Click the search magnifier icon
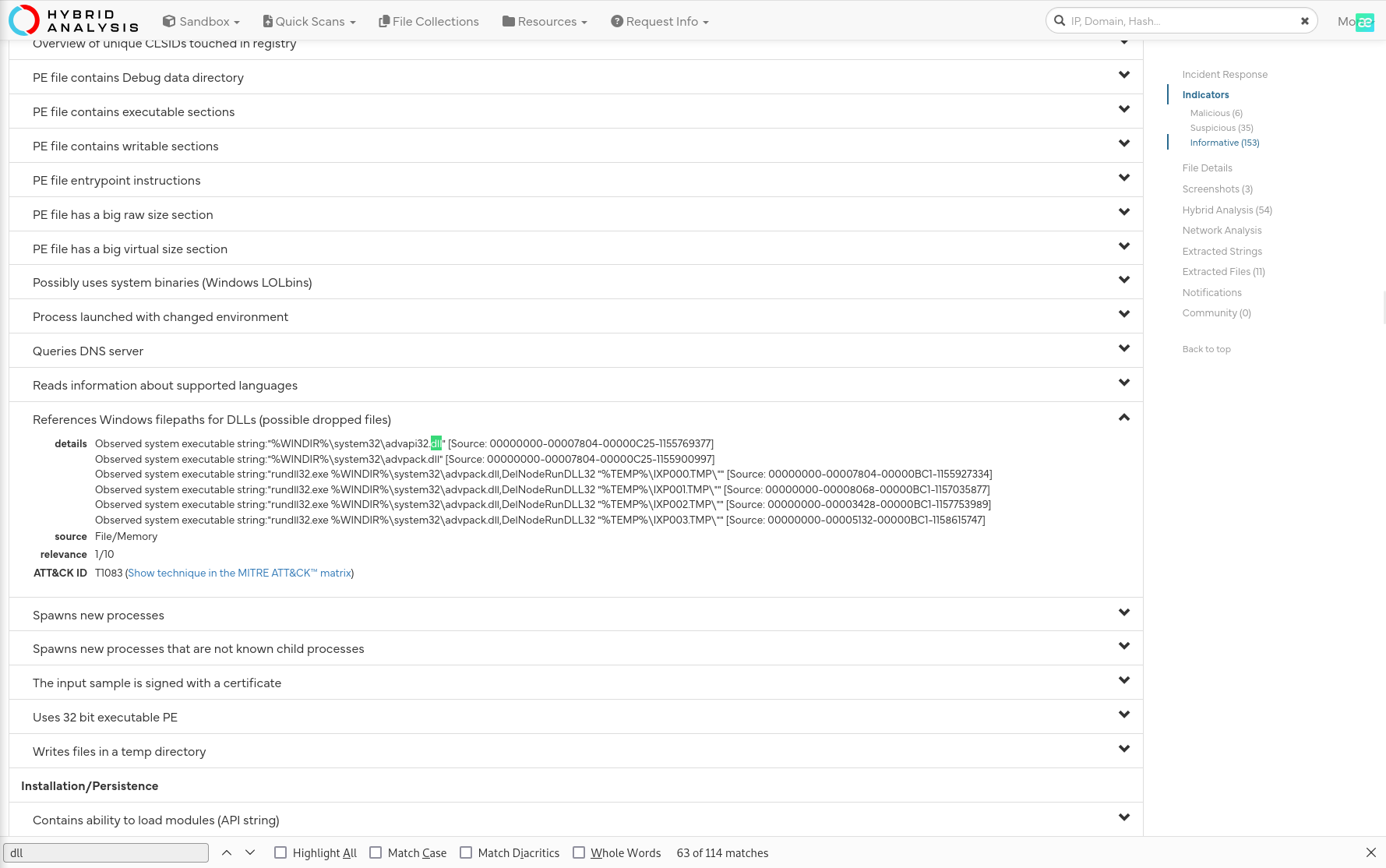The width and height of the screenshot is (1386, 868). click(x=1060, y=21)
